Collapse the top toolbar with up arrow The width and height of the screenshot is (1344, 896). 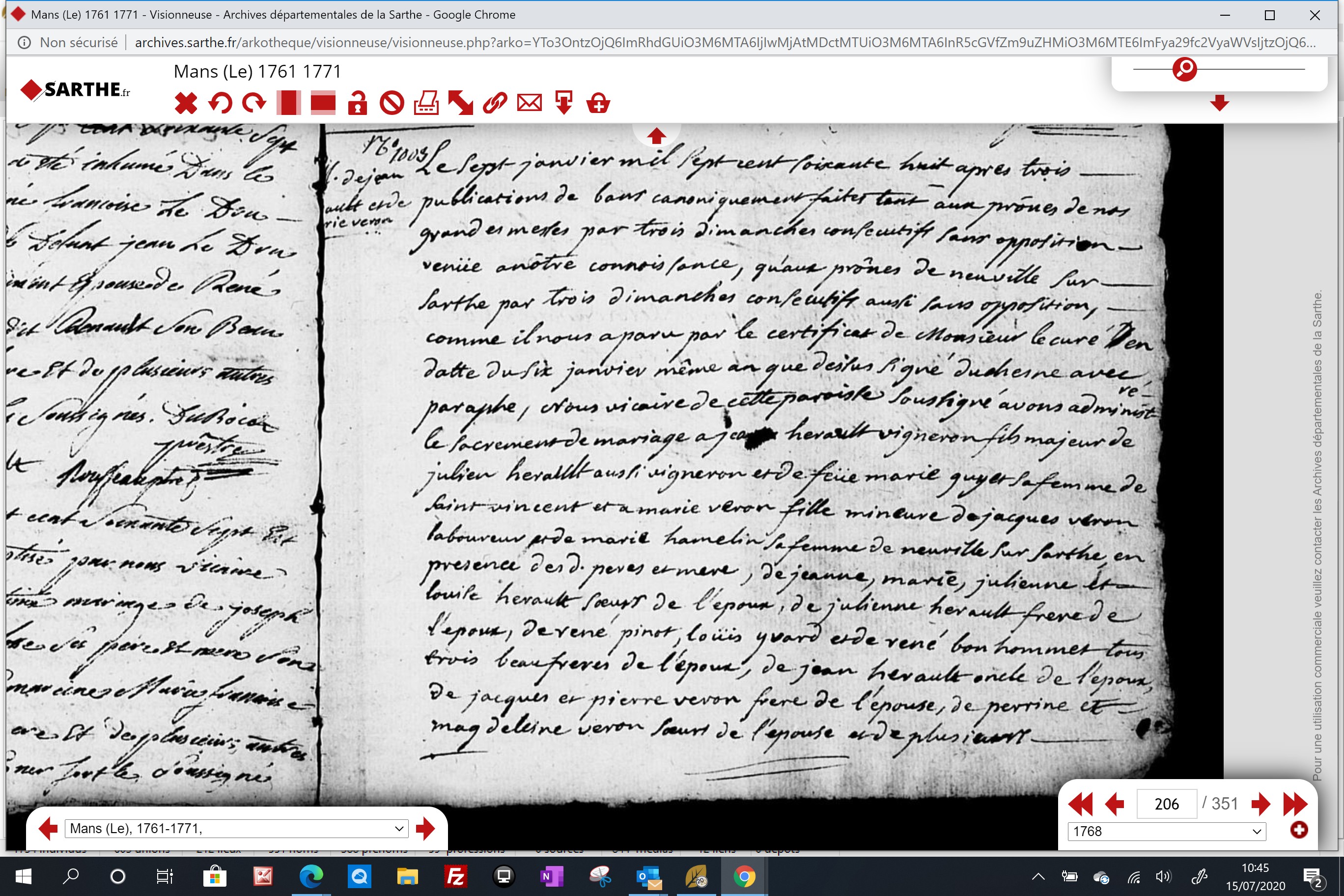(657, 136)
